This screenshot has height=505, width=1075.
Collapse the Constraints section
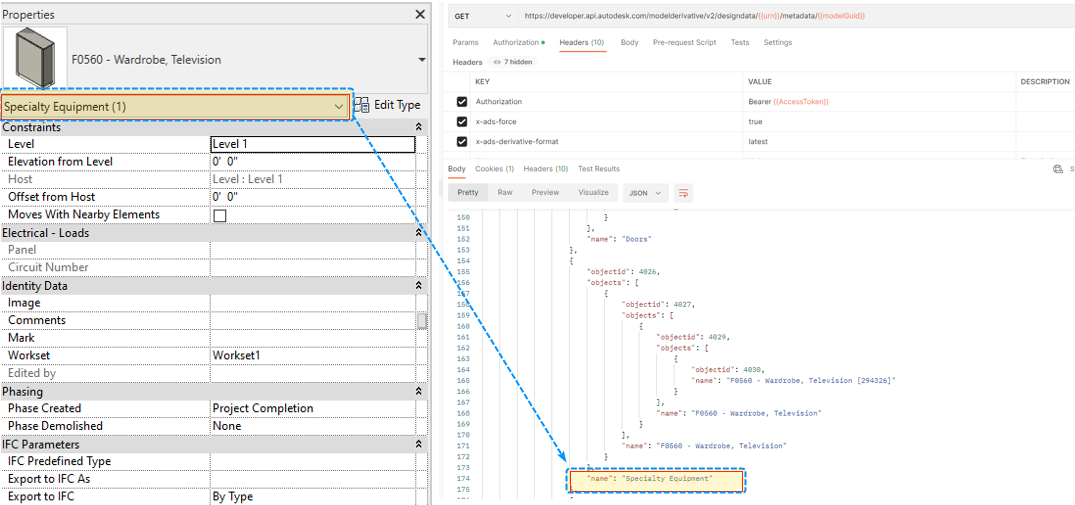pos(419,127)
